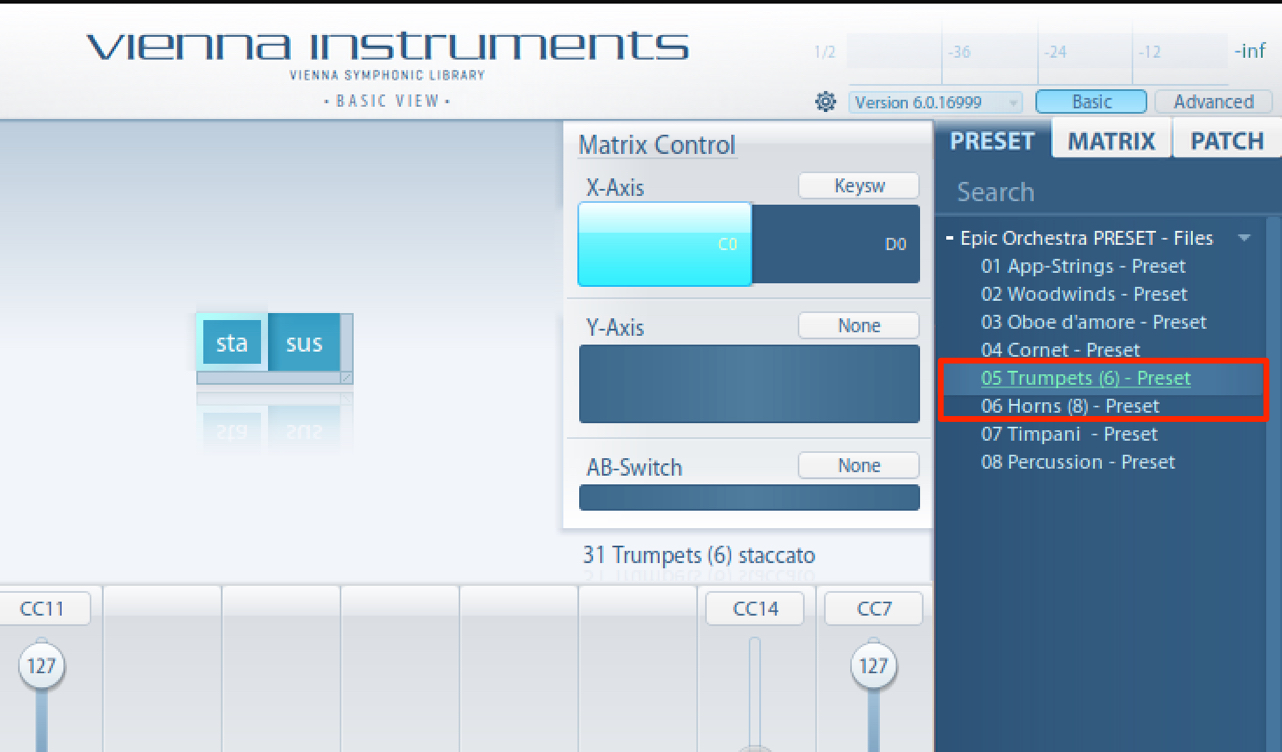This screenshot has height=752, width=1282.
Task: Select 05 Trumpets (6) - Preset
Action: [1086, 378]
